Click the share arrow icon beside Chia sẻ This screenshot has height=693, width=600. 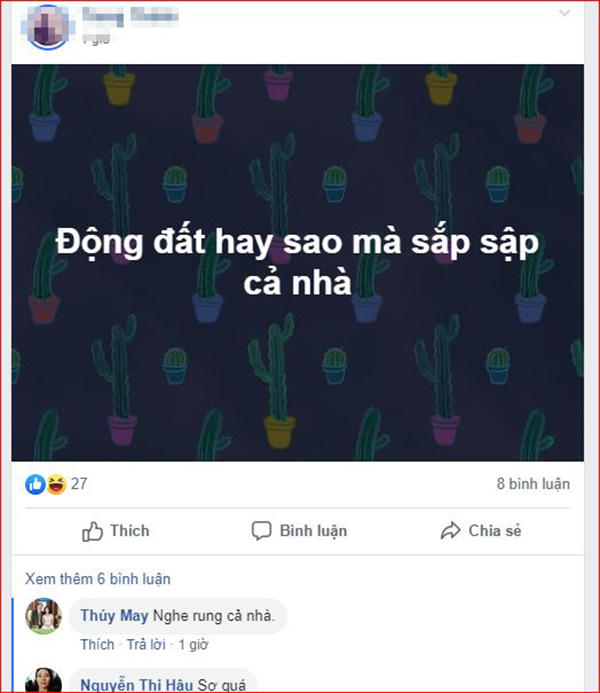coord(450,531)
